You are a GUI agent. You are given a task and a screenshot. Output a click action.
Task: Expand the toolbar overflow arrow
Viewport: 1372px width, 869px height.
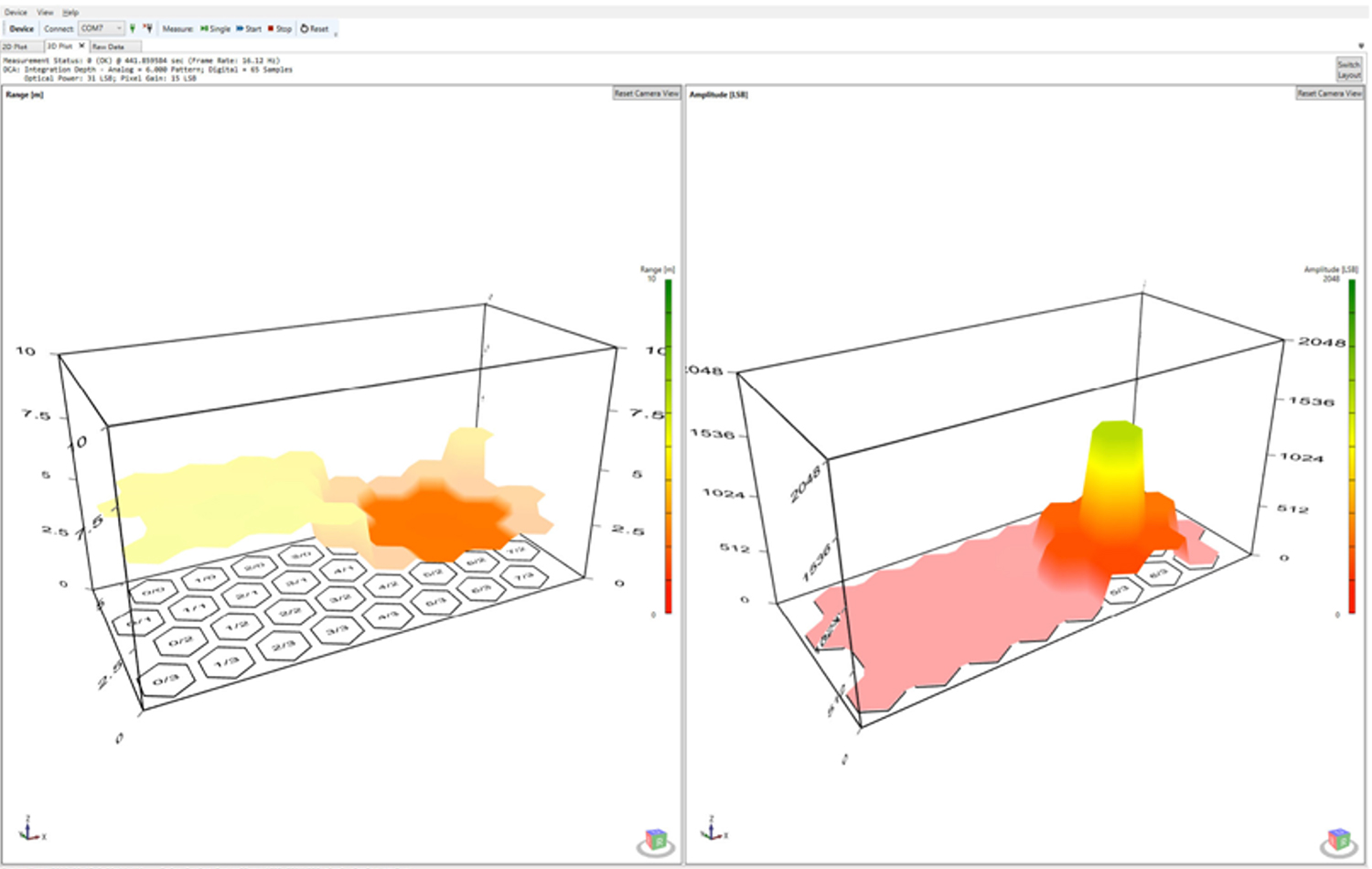tap(336, 34)
